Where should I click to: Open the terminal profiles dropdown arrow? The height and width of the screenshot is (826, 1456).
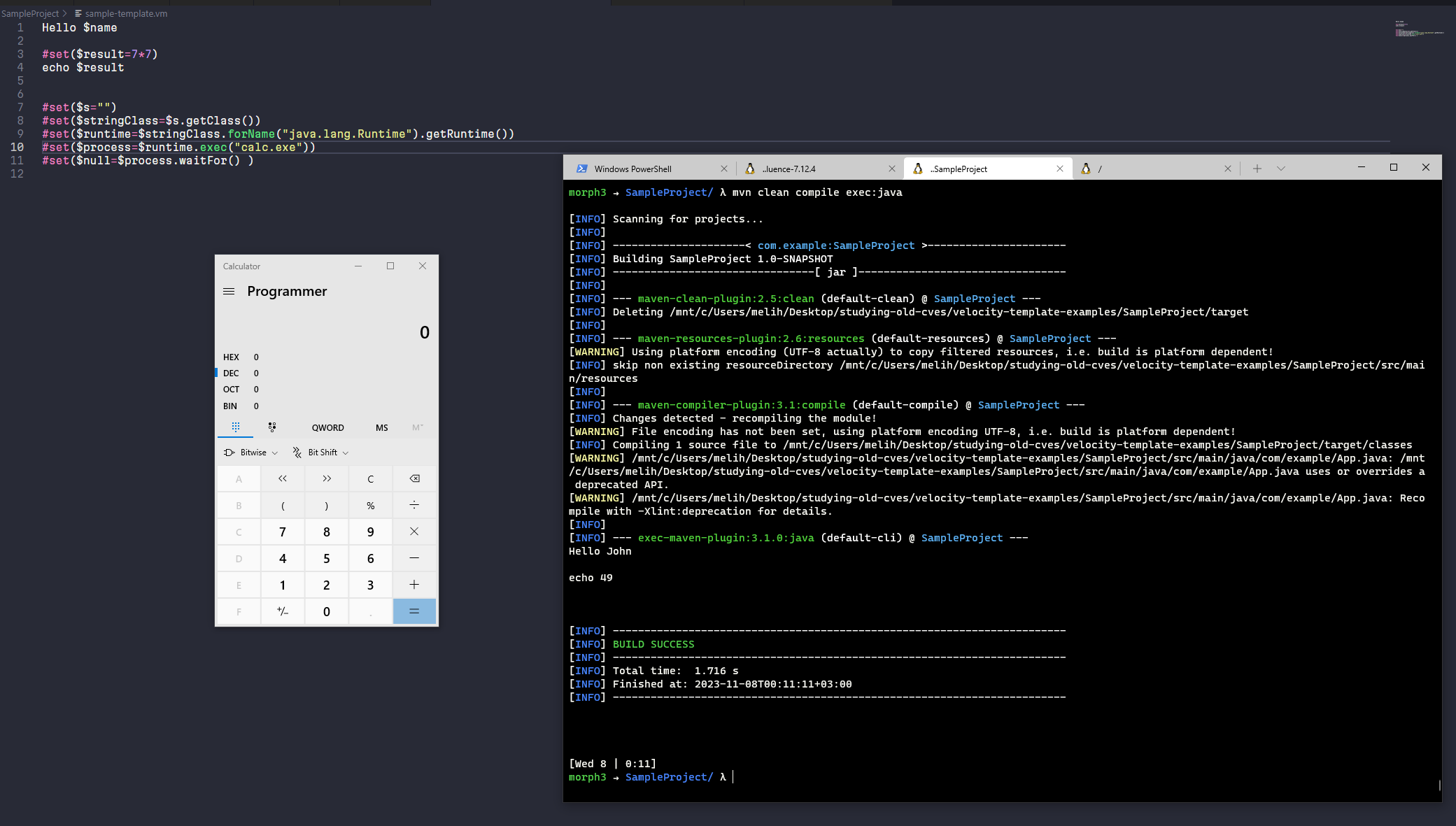pyautogui.click(x=1281, y=169)
